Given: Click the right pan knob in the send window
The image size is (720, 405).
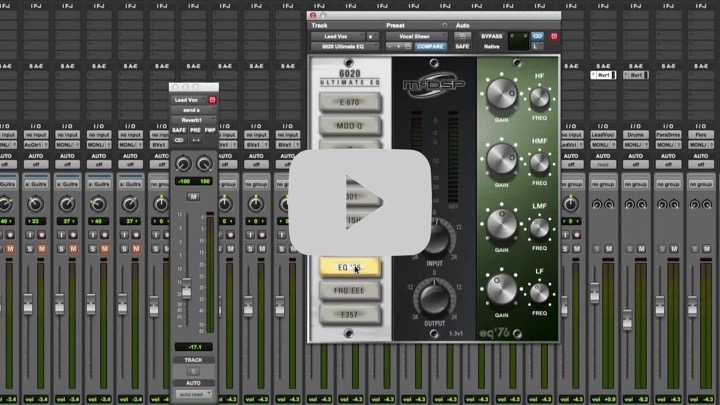Looking at the screenshot, I should click(x=204, y=164).
